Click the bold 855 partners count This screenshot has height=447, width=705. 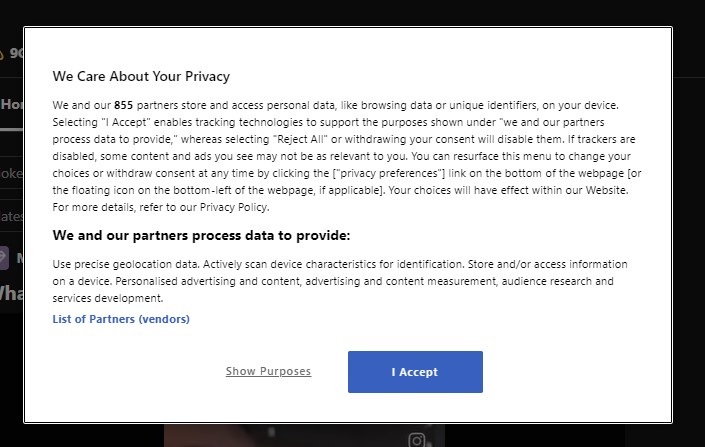coord(123,105)
